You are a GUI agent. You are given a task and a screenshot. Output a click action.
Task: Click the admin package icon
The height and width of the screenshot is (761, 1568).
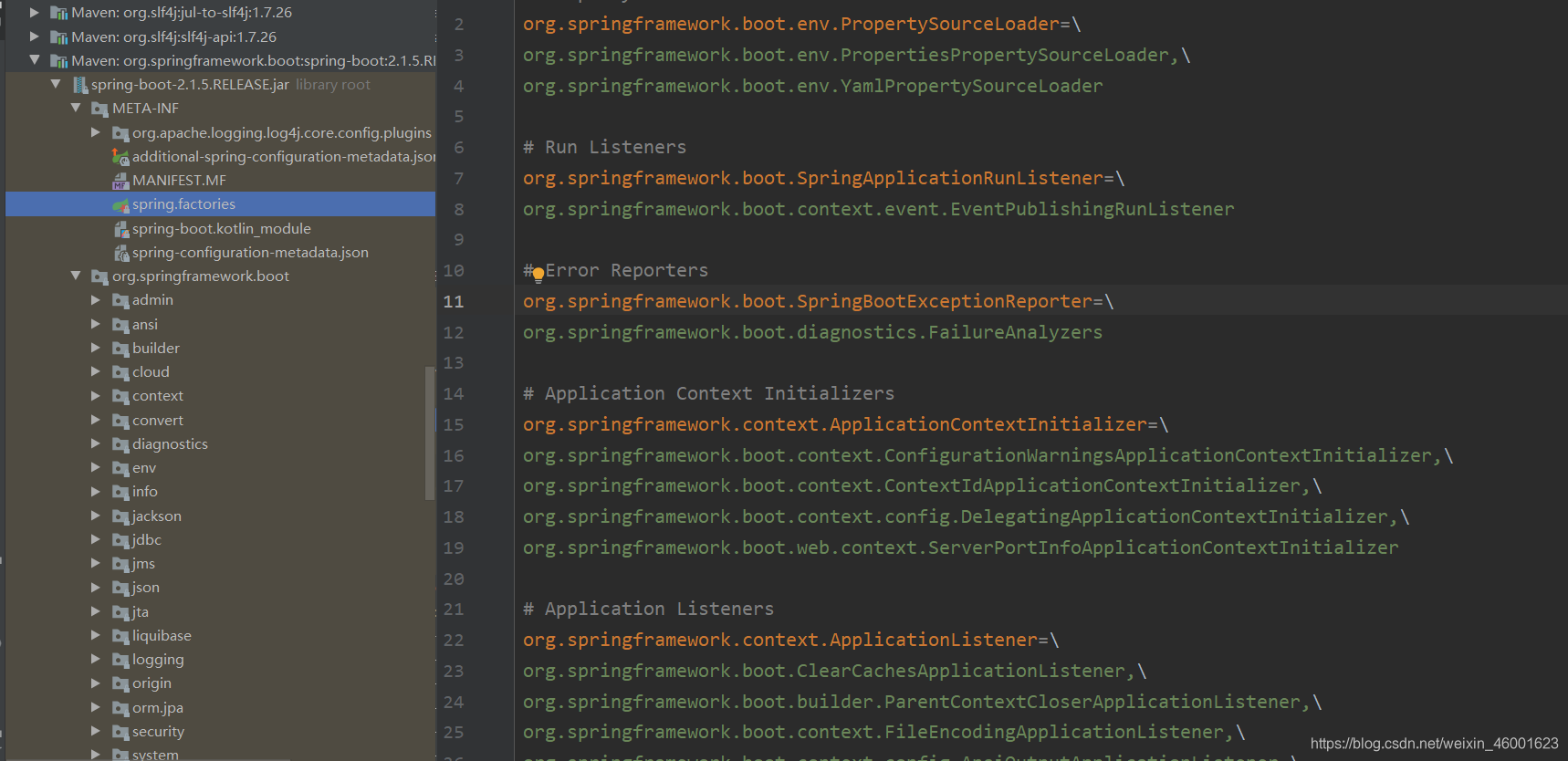pyautogui.click(x=120, y=300)
